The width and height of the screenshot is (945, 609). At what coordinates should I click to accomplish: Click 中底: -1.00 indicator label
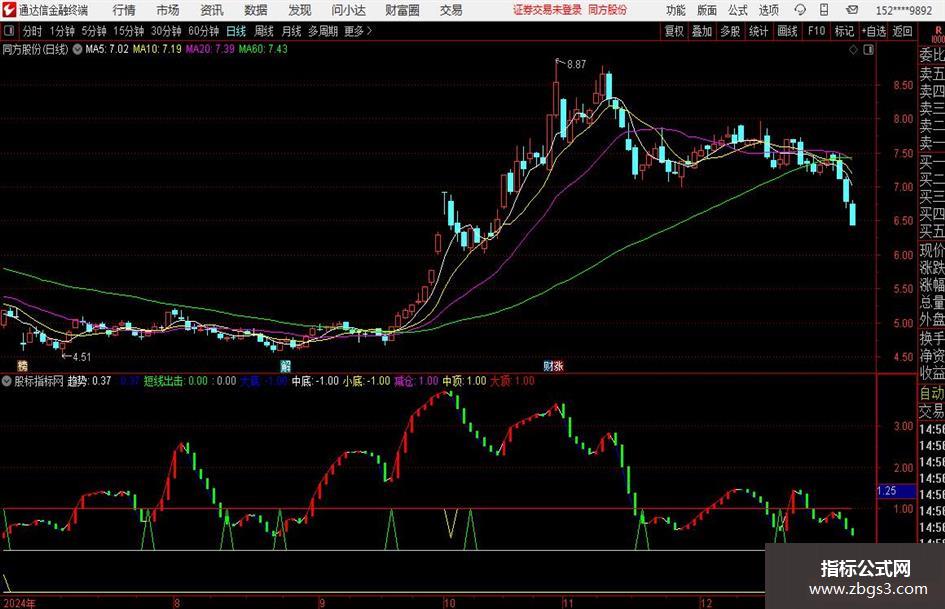click(x=315, y=381)
